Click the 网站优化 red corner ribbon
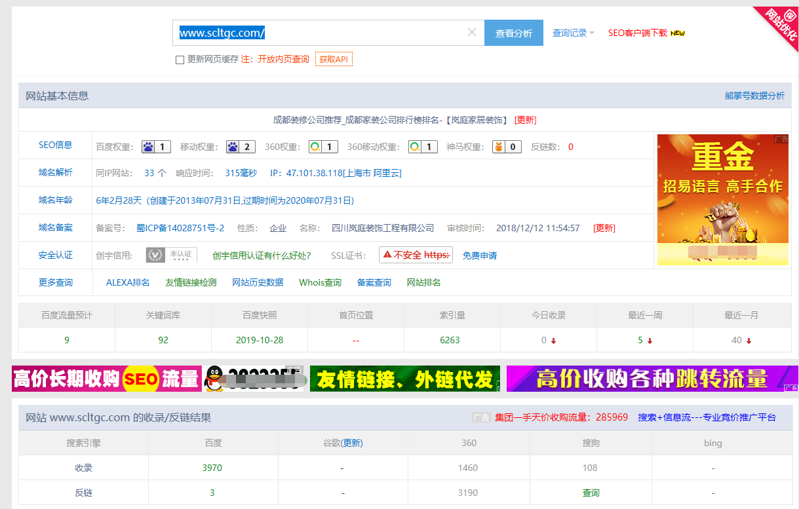Screen dimensions: 799x509 click(780, 24)
